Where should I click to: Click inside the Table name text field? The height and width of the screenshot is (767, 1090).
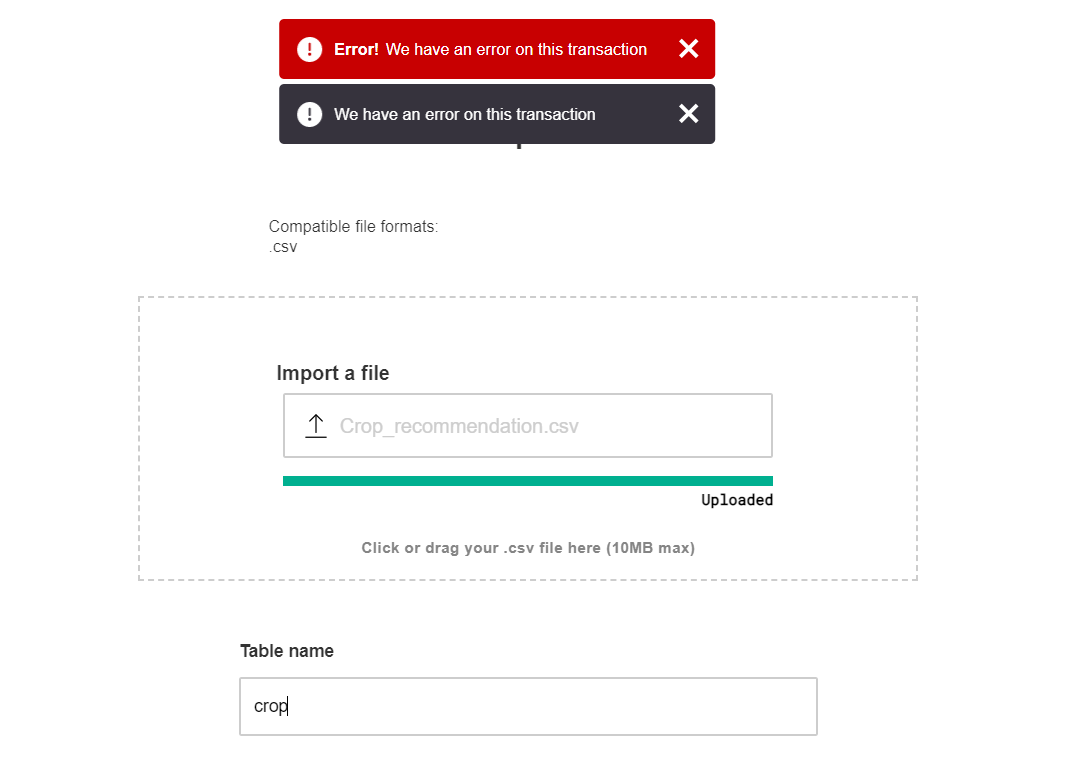pyautogui.click(x=528, y=706)
